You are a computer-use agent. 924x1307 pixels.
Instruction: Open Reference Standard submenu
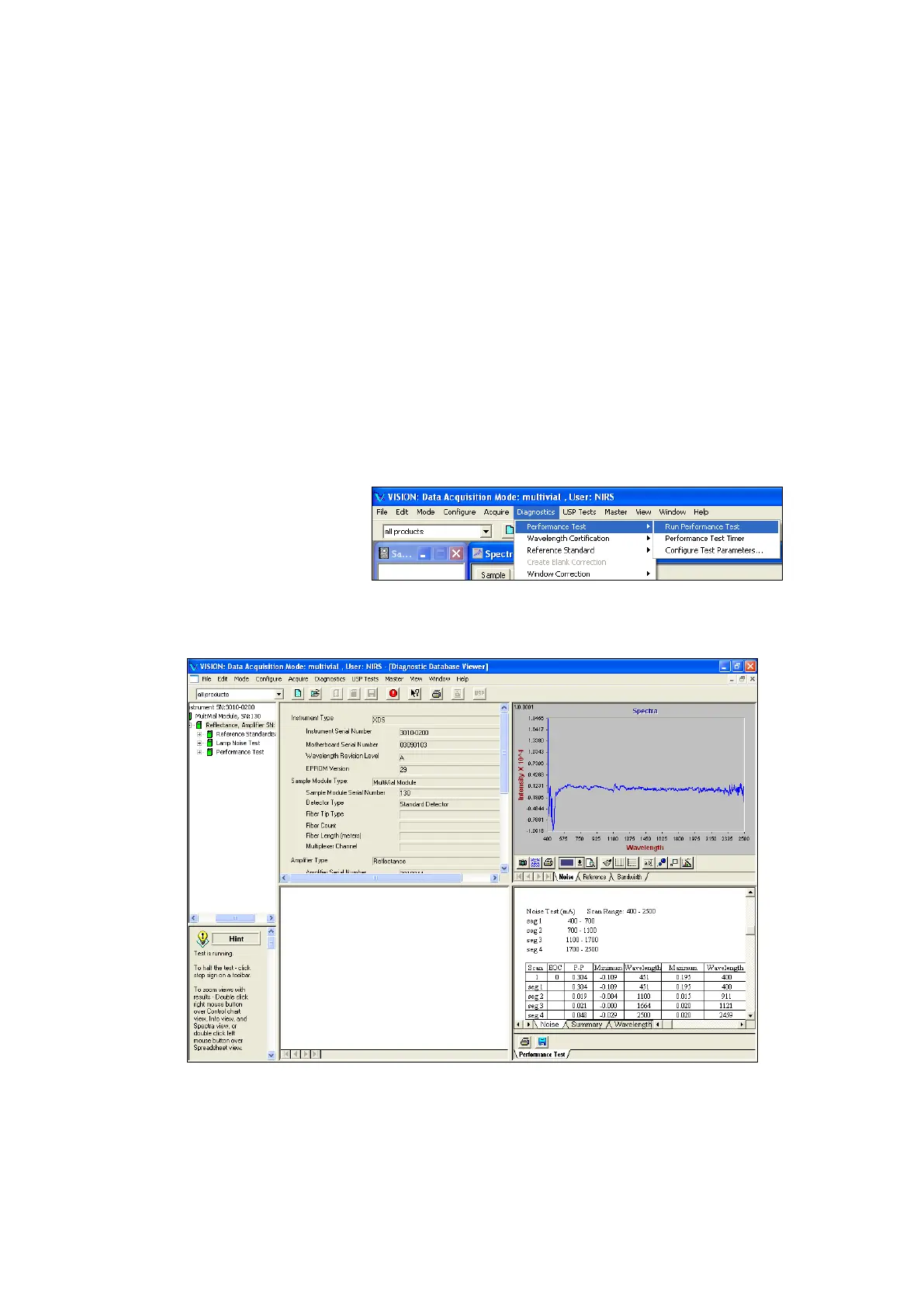[586, 550]
